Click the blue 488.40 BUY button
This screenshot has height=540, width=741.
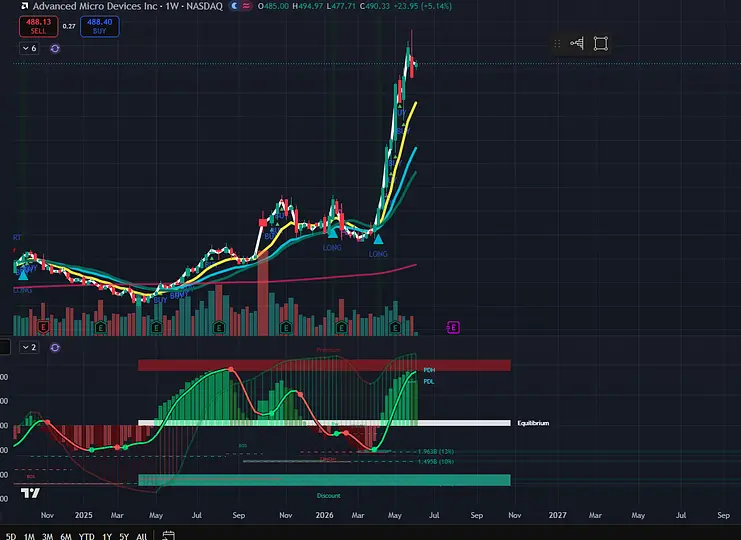[100, 26]
